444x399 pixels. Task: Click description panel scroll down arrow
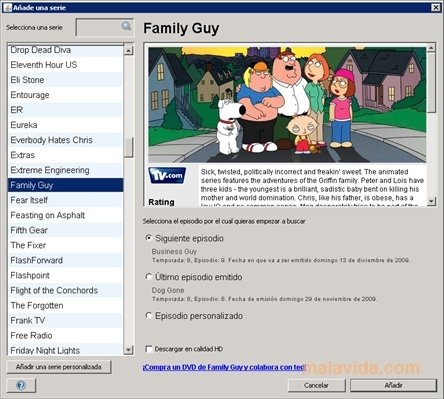tap(431, 201)
